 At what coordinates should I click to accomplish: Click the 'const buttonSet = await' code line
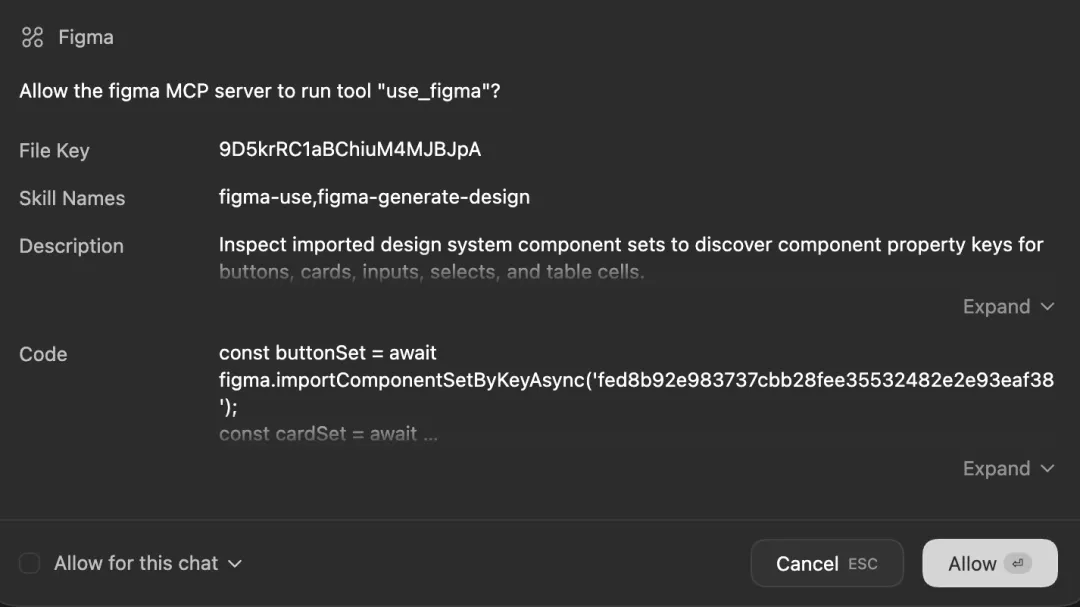328,353
